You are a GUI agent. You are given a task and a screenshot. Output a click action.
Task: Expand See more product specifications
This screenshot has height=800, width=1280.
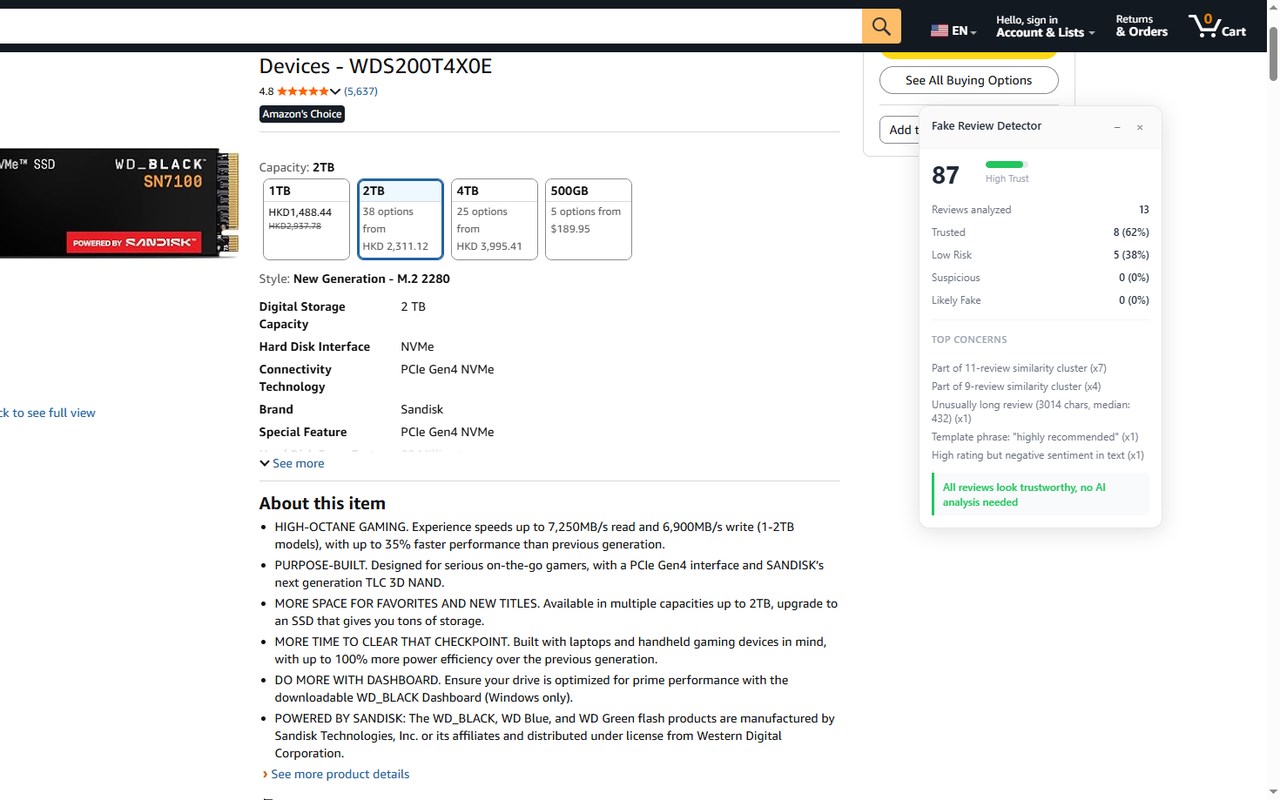click(292, 463)
